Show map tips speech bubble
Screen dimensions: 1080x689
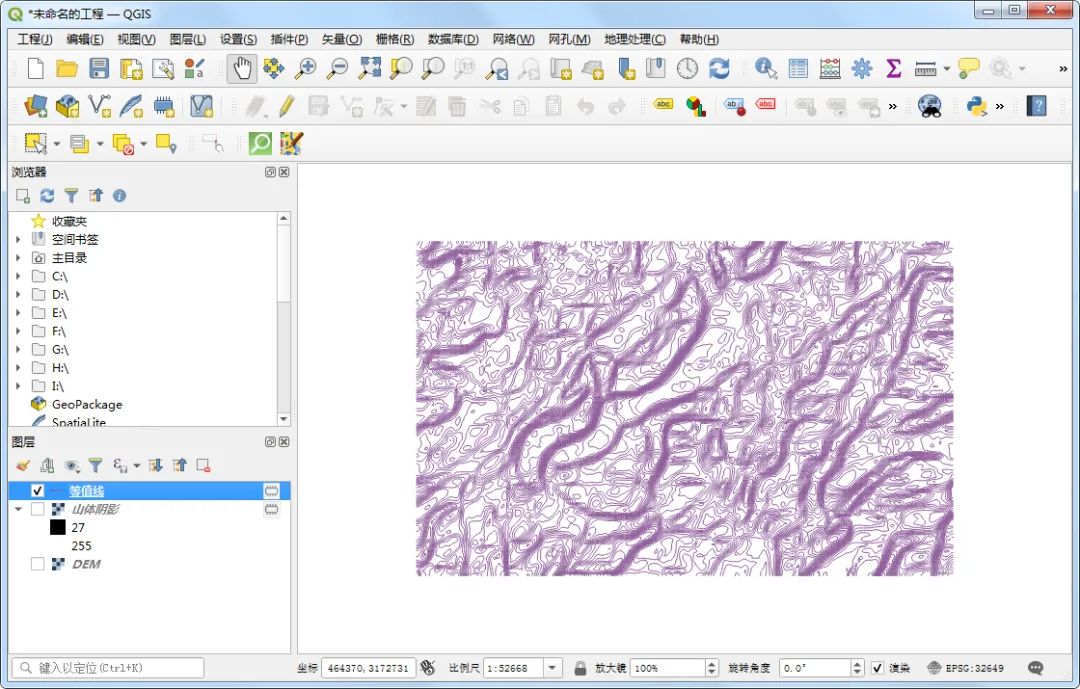coord(968,68)
